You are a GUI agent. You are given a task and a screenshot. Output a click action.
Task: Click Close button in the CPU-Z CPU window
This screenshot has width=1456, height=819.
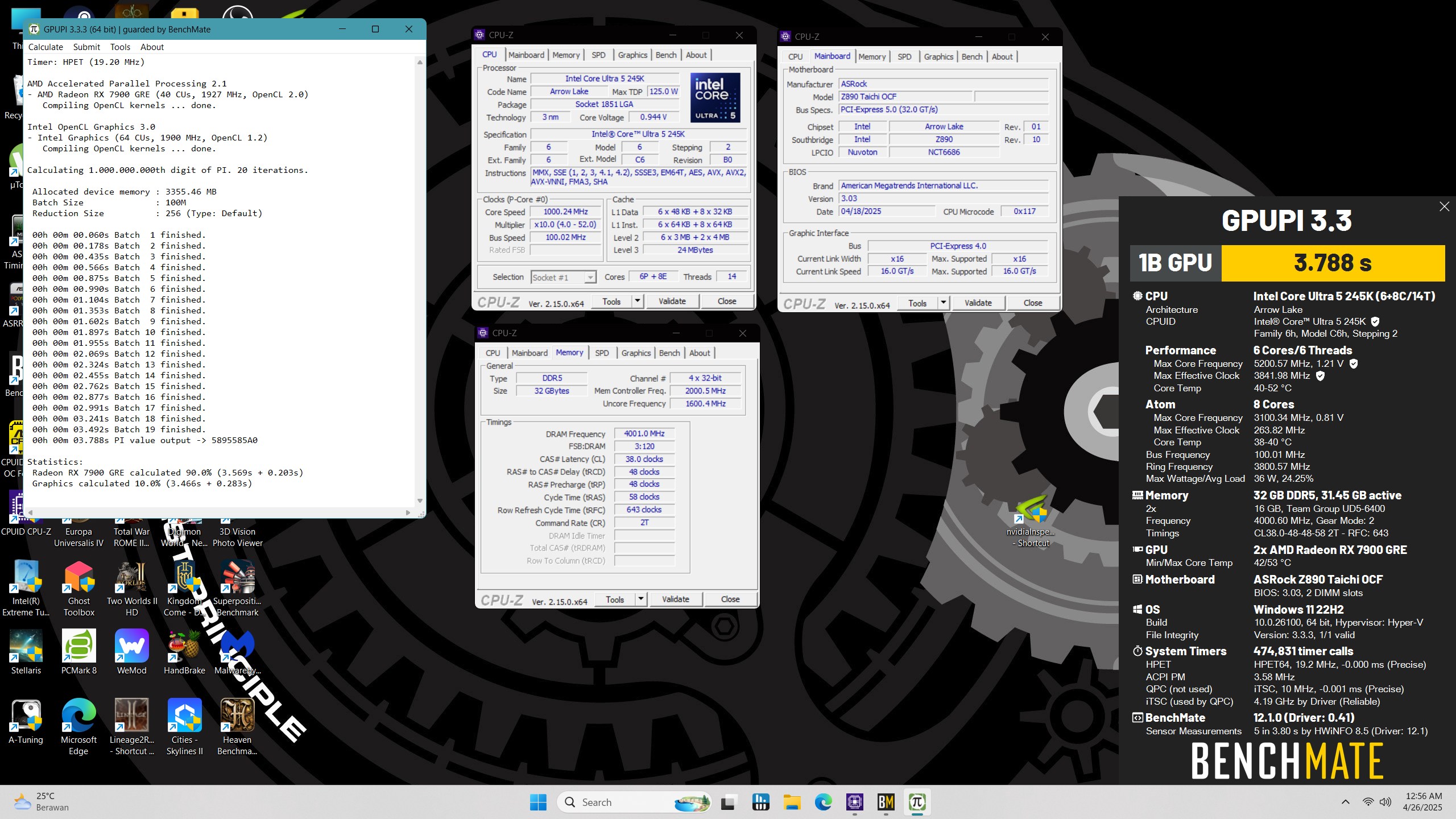point(727,301)
